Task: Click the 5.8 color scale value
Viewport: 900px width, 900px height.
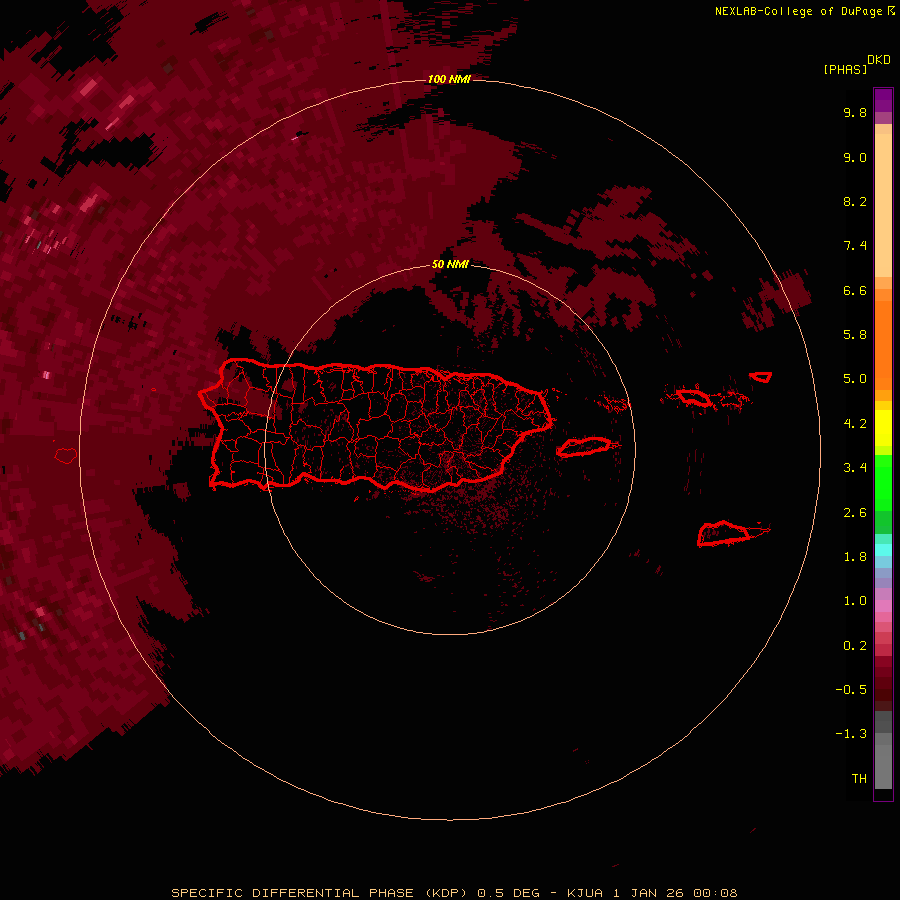Action: pos(855,335)
